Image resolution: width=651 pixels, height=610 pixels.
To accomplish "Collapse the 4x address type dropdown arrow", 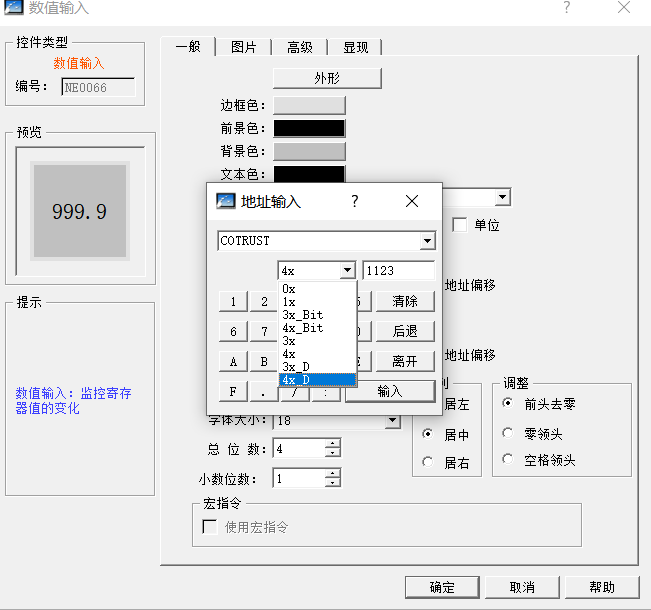I will (x=347, y=270).
